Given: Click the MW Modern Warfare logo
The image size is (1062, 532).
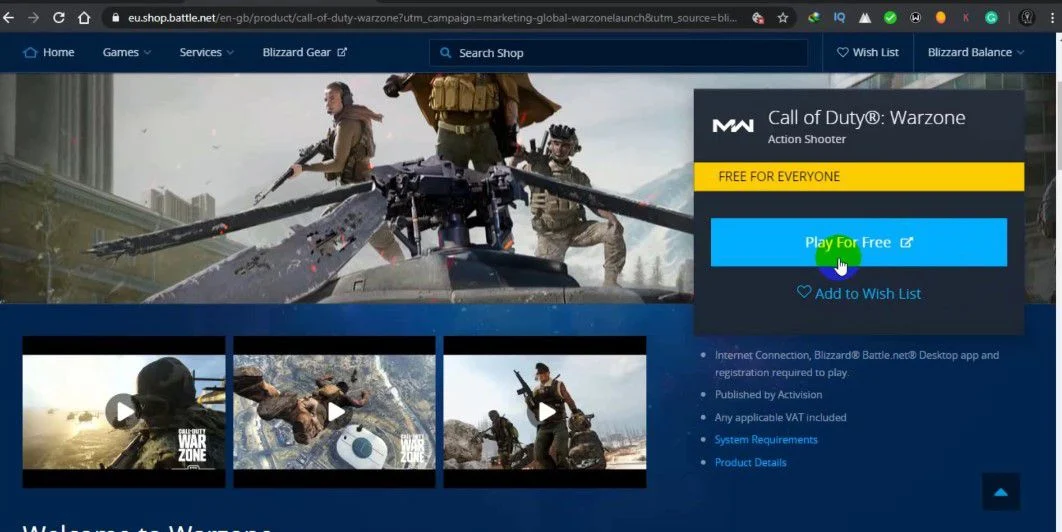Looking at the screenshot, I should click(x=733, y=125).
